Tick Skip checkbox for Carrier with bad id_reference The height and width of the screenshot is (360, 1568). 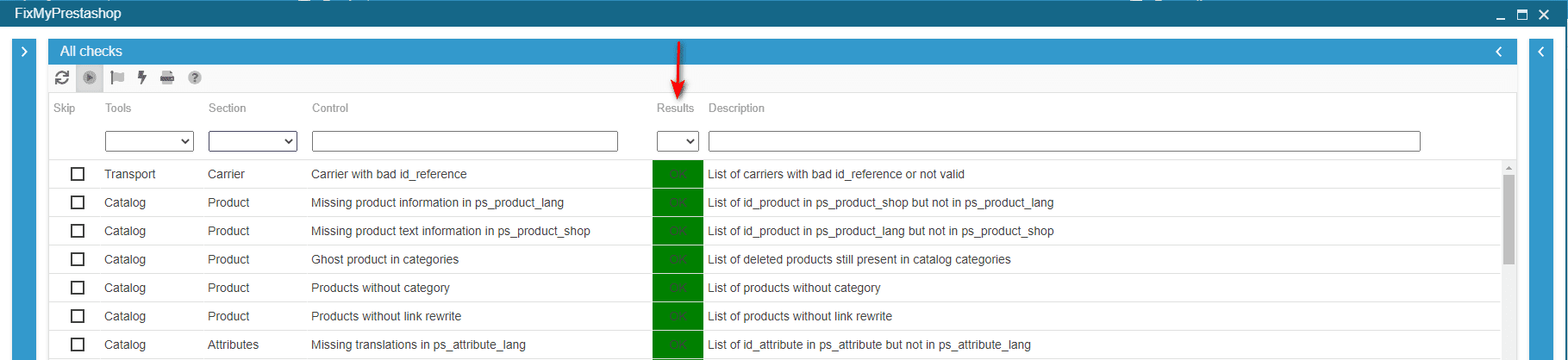click(78, 174)
